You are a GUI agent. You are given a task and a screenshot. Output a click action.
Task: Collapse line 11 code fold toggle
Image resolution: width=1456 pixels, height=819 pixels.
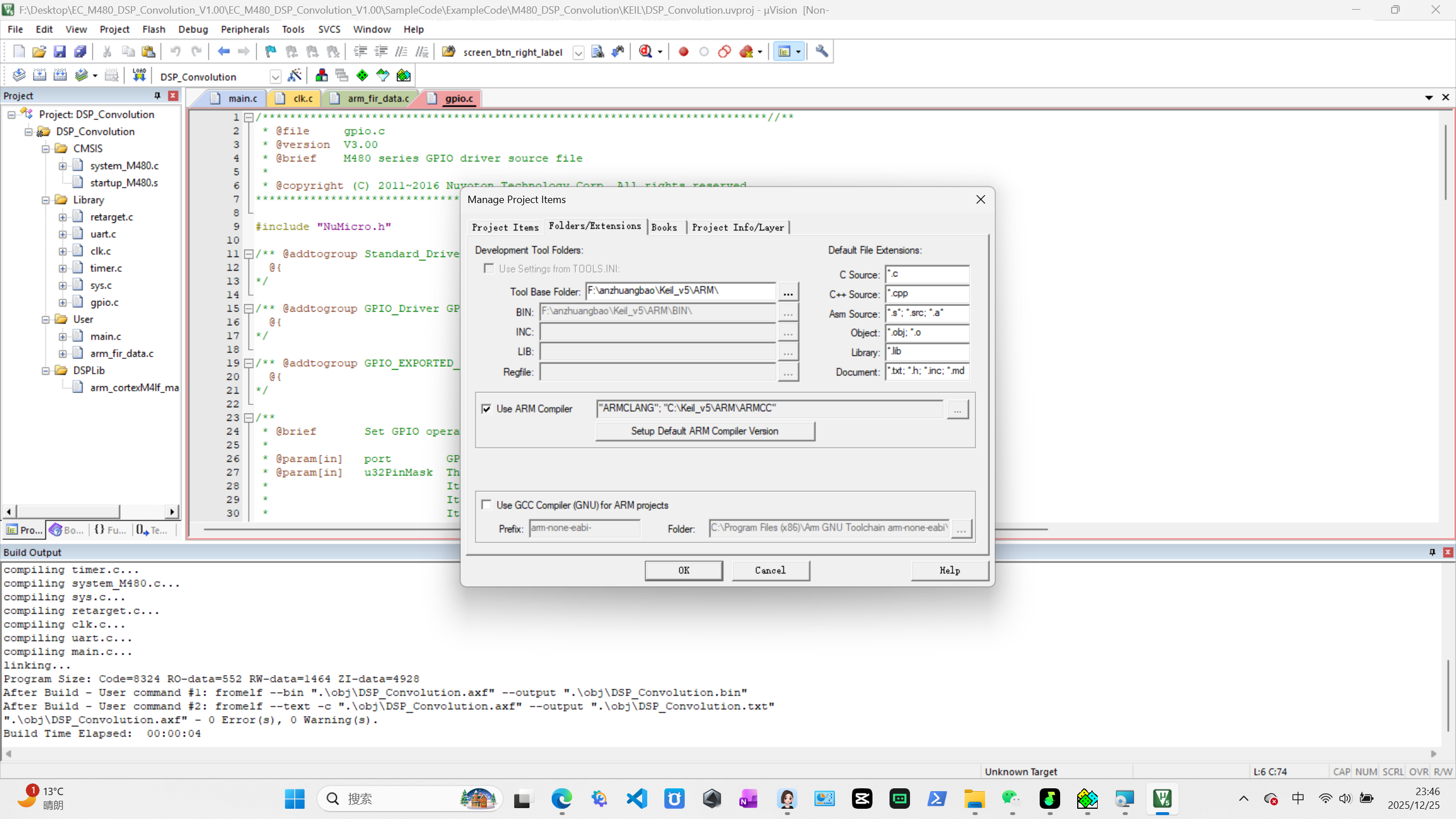coord(249,254)
